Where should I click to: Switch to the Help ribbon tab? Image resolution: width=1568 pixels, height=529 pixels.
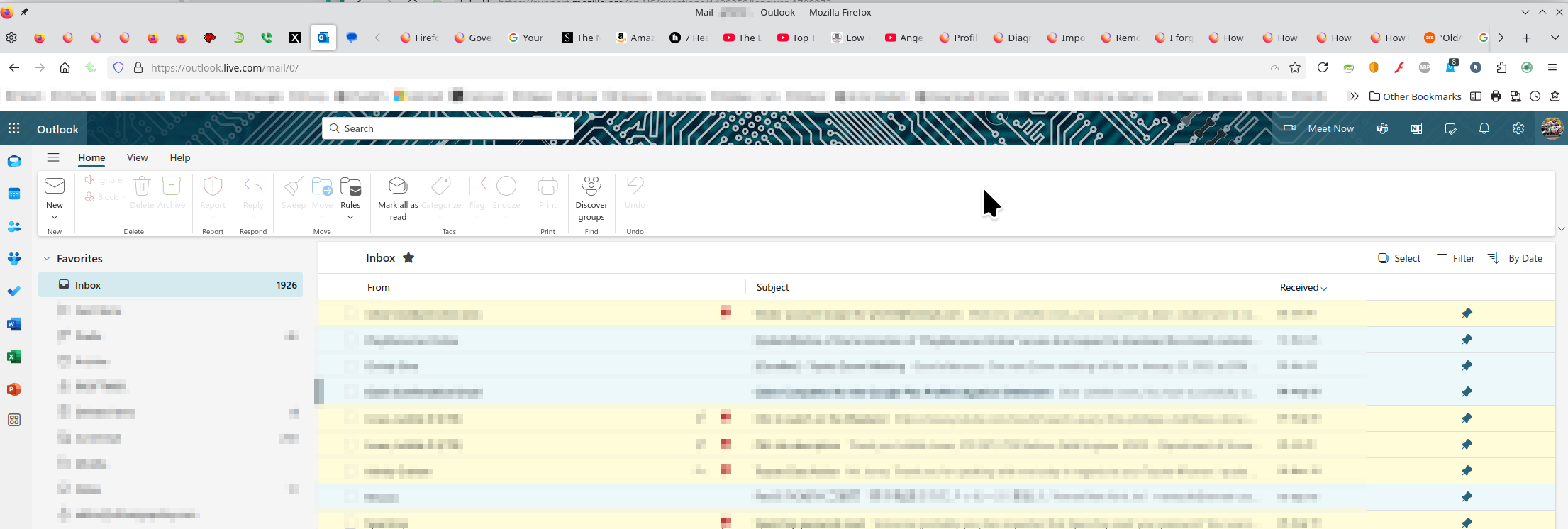coord(180,157)
